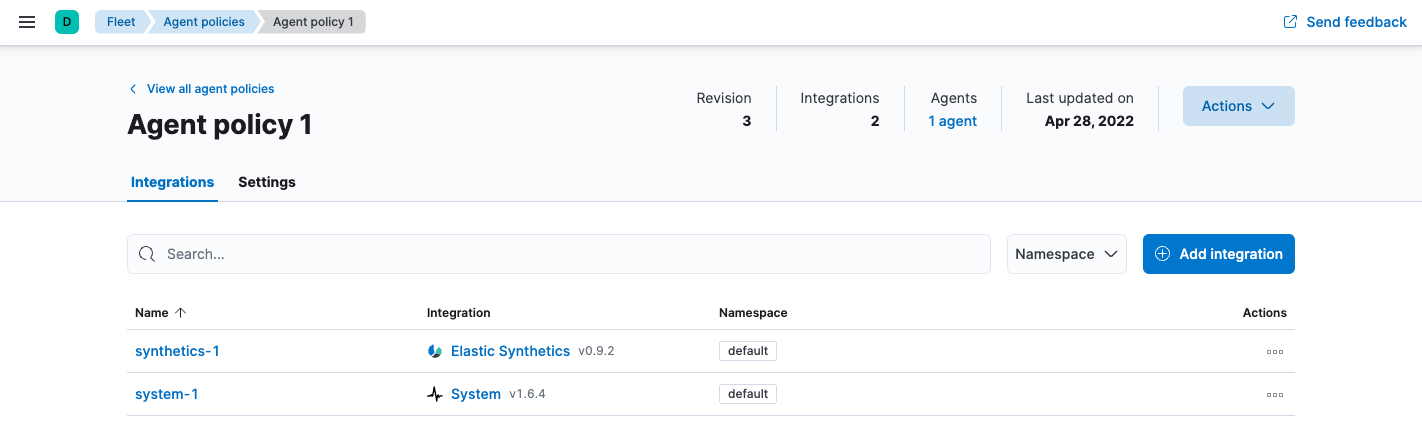
Task: Click the Elastic Synthetics logo icon
Action: tap(435, 351)
